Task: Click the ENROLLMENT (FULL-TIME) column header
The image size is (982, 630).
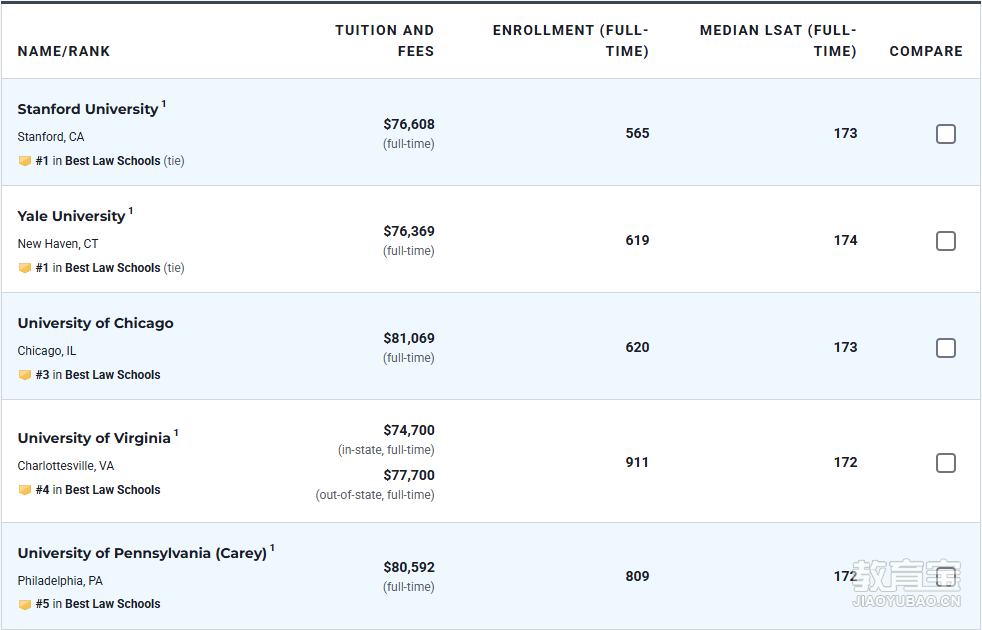Action: point(571,41)
